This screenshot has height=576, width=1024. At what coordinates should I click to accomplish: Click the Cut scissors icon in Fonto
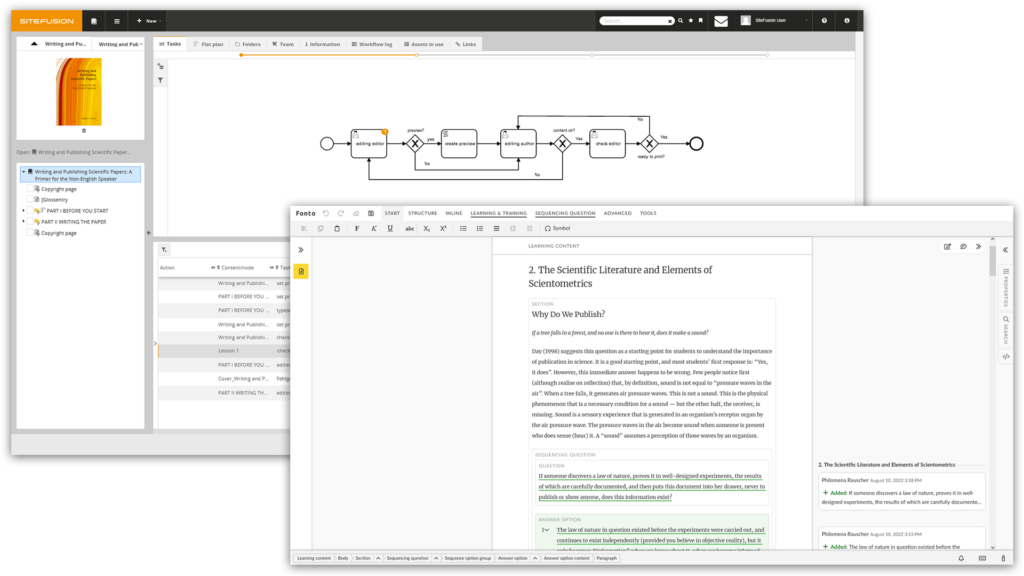click(x=304, y=229)
